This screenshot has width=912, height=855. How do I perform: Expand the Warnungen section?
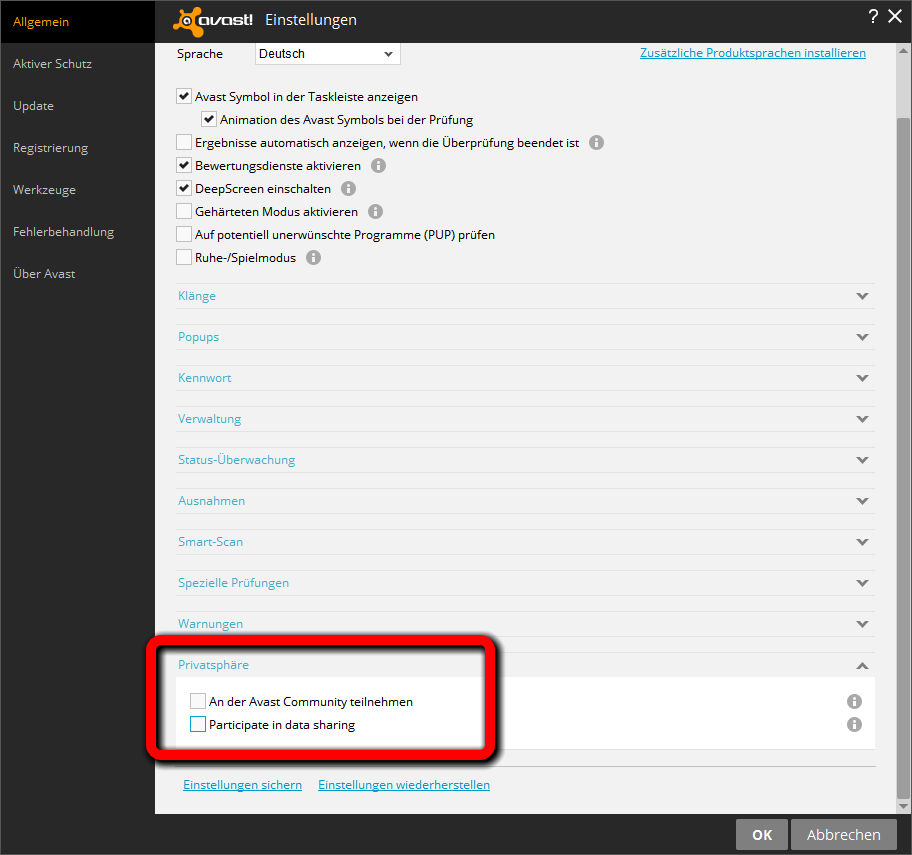point(525,624)
